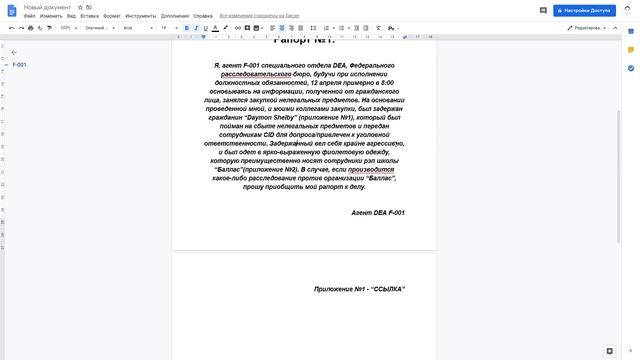Screen dimensions: 640x360
Task: Click the 'Приложение №1' line
Action: (x=359, y=289)
